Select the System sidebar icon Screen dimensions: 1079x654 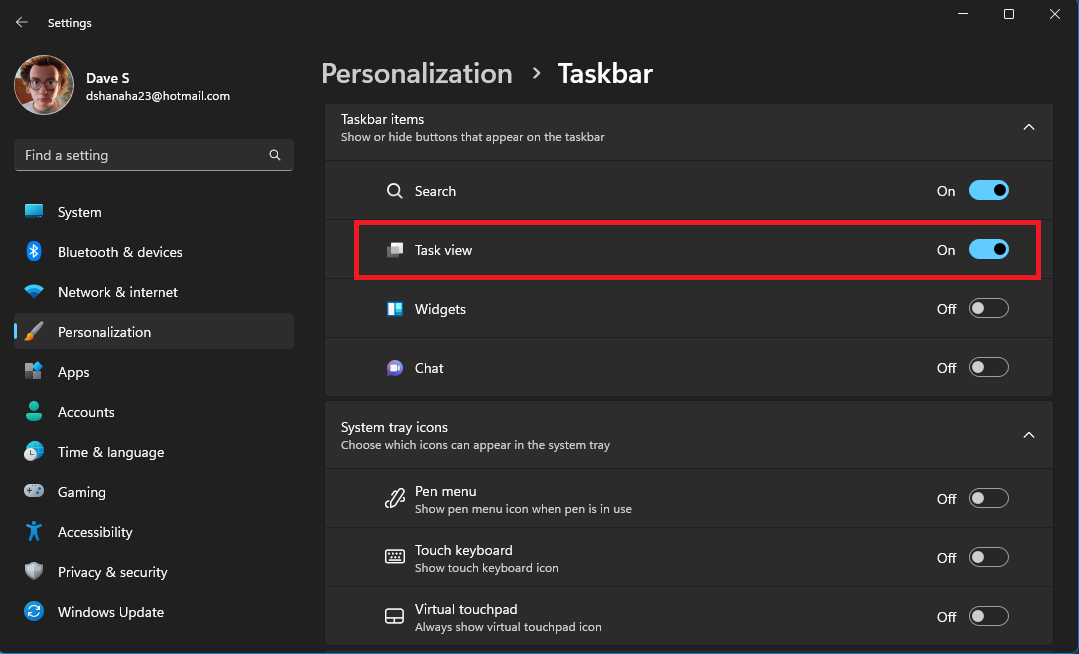click(x=33, y=212)
